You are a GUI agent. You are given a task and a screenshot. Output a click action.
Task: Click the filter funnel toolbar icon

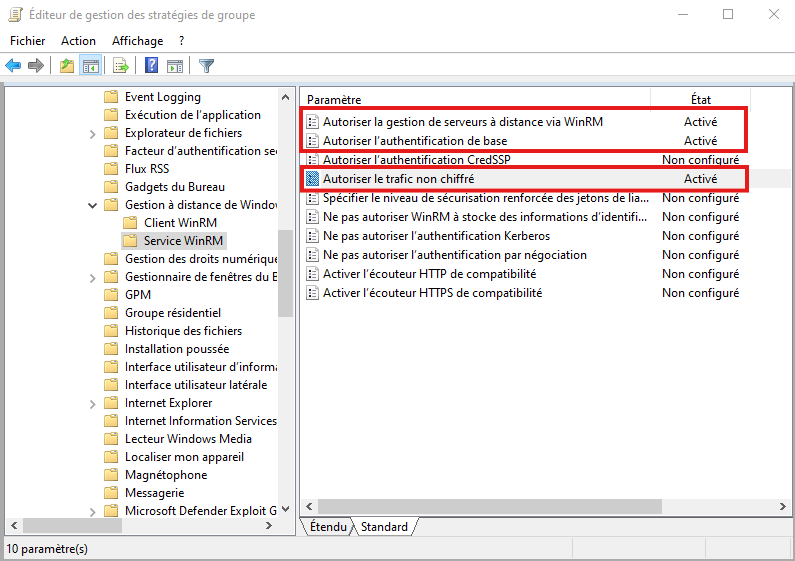pos(206,66)
